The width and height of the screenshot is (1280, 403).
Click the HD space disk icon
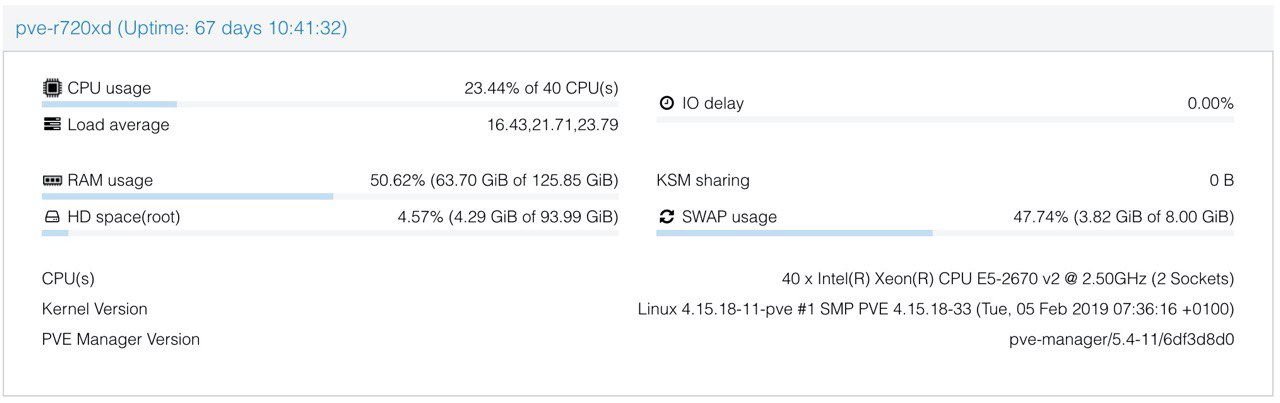point(52,217)
